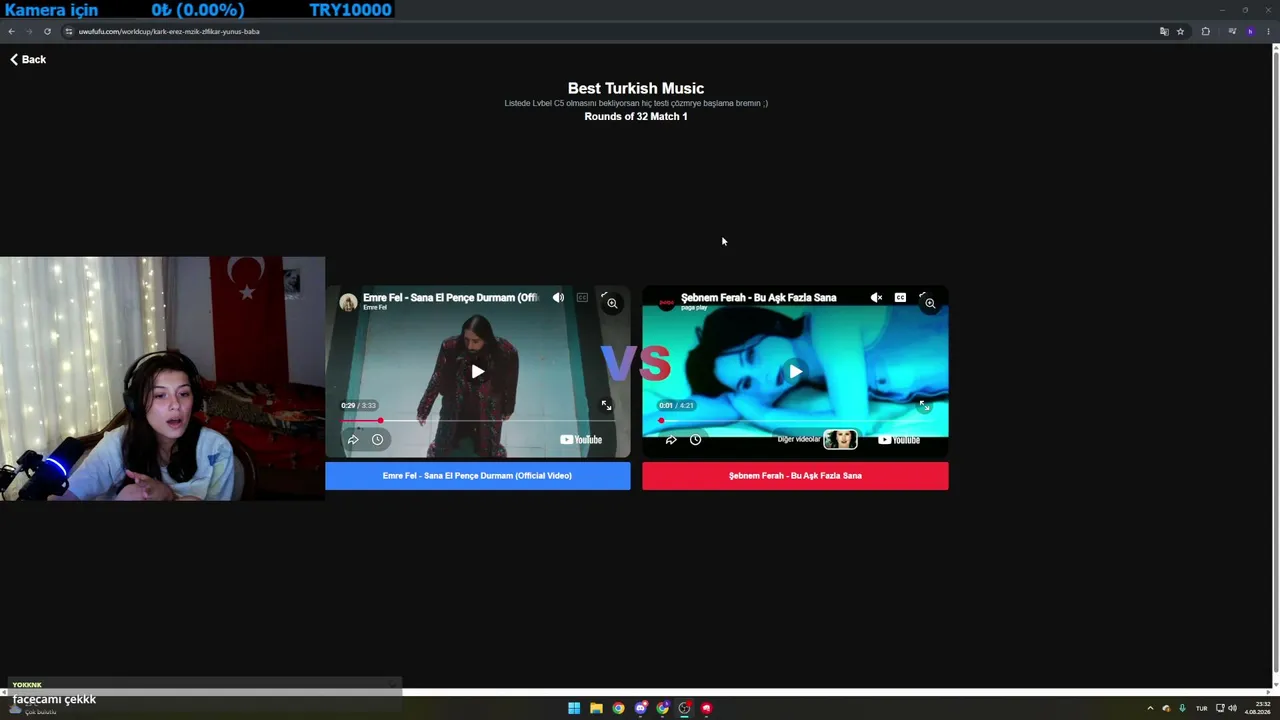Add Emre Fel video to Watch Later
The image size is (1280, 720).
pos(377,440)
